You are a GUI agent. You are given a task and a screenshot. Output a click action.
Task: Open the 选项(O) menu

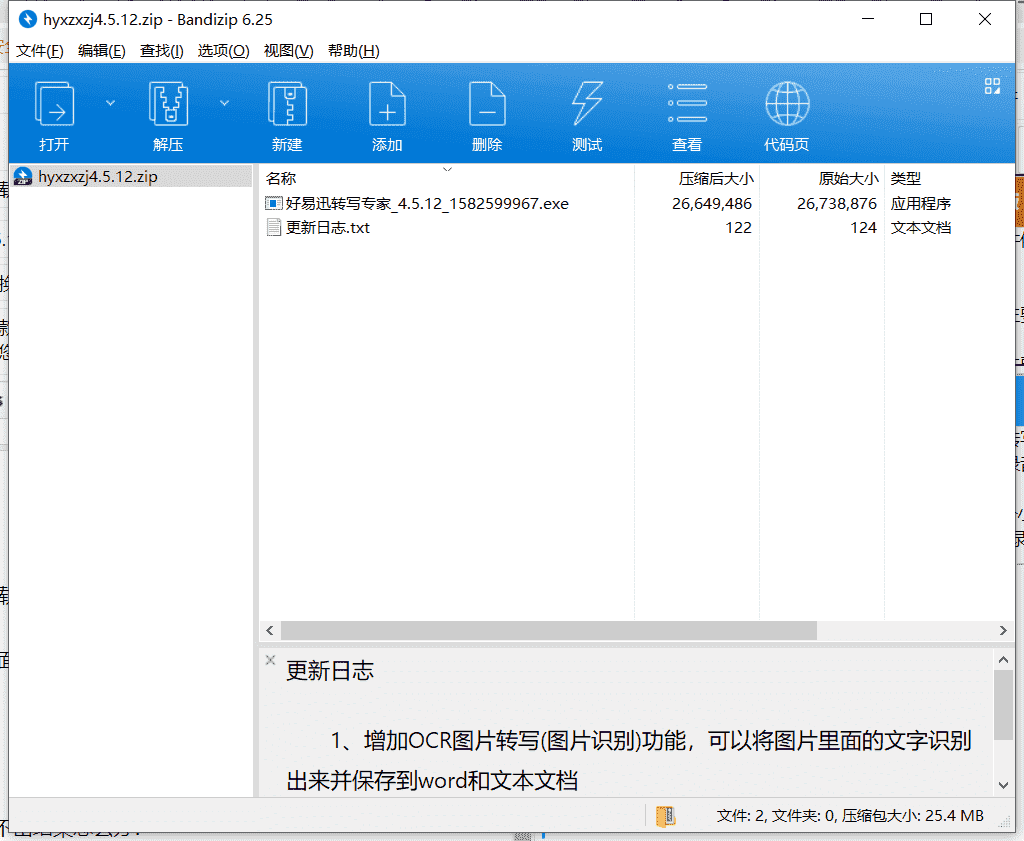pos(223,51)
